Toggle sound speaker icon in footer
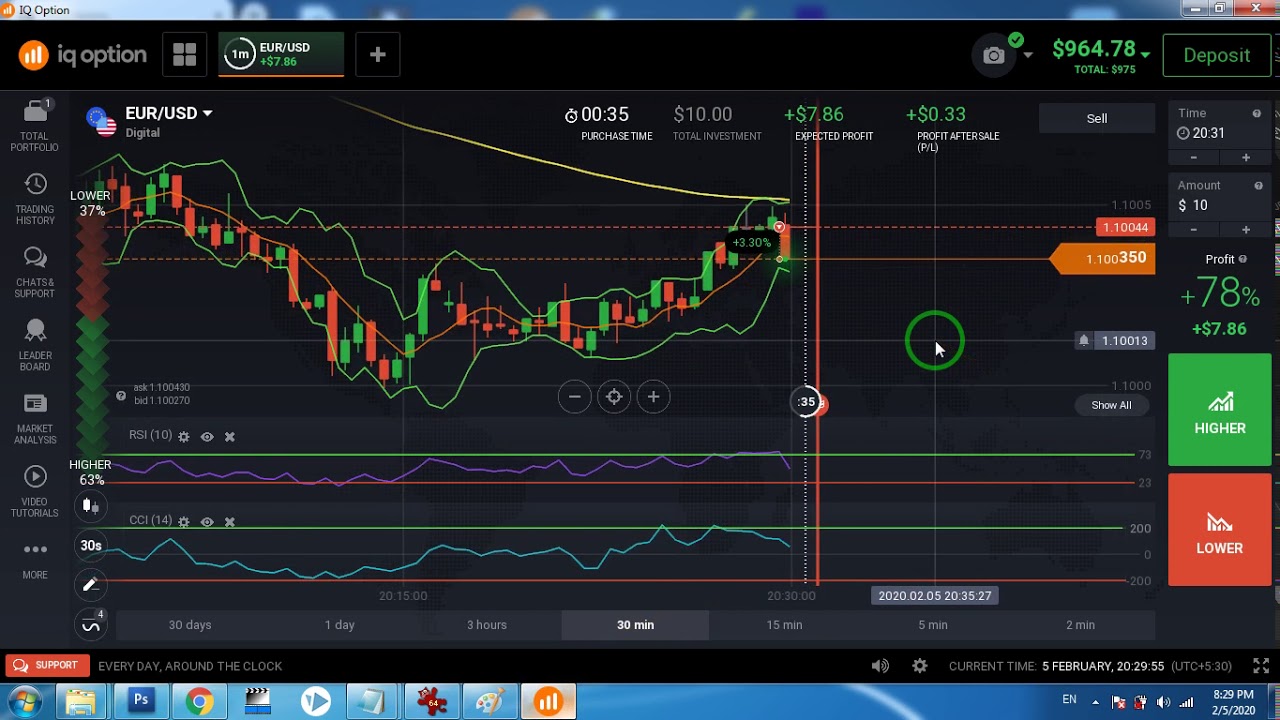1280x720 pixels. pyautogui.click(x=880, y=666)
